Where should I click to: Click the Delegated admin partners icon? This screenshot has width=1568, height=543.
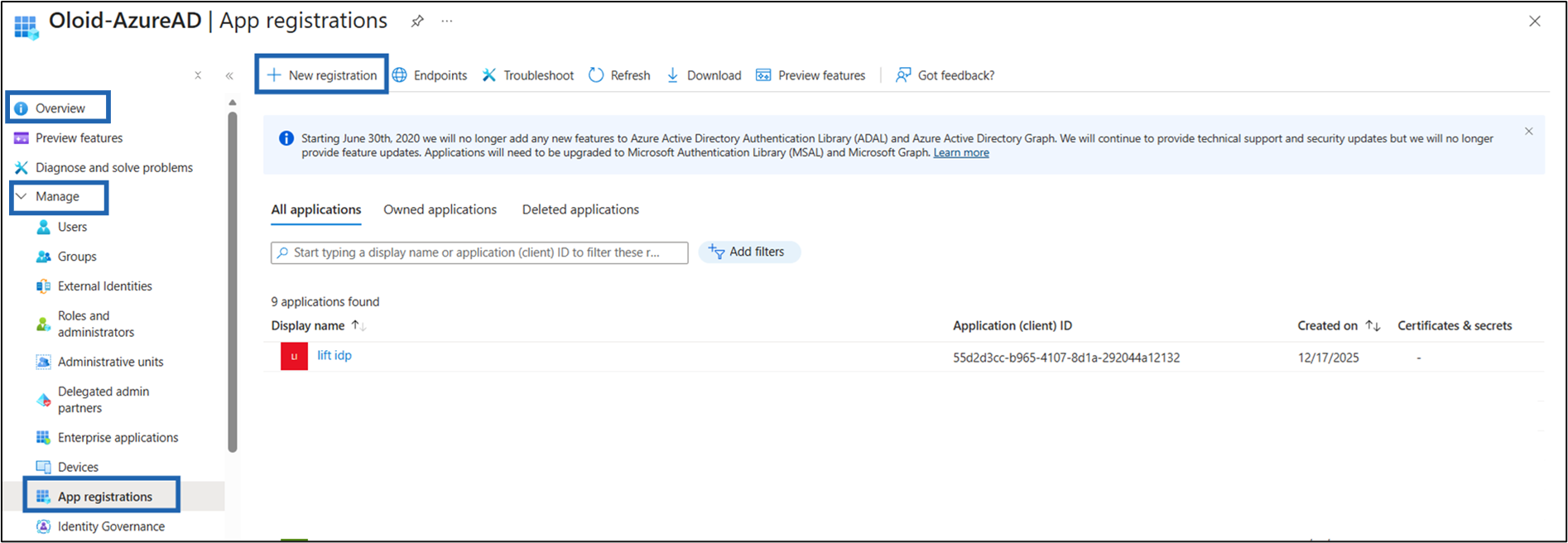(x=44, y=400)
